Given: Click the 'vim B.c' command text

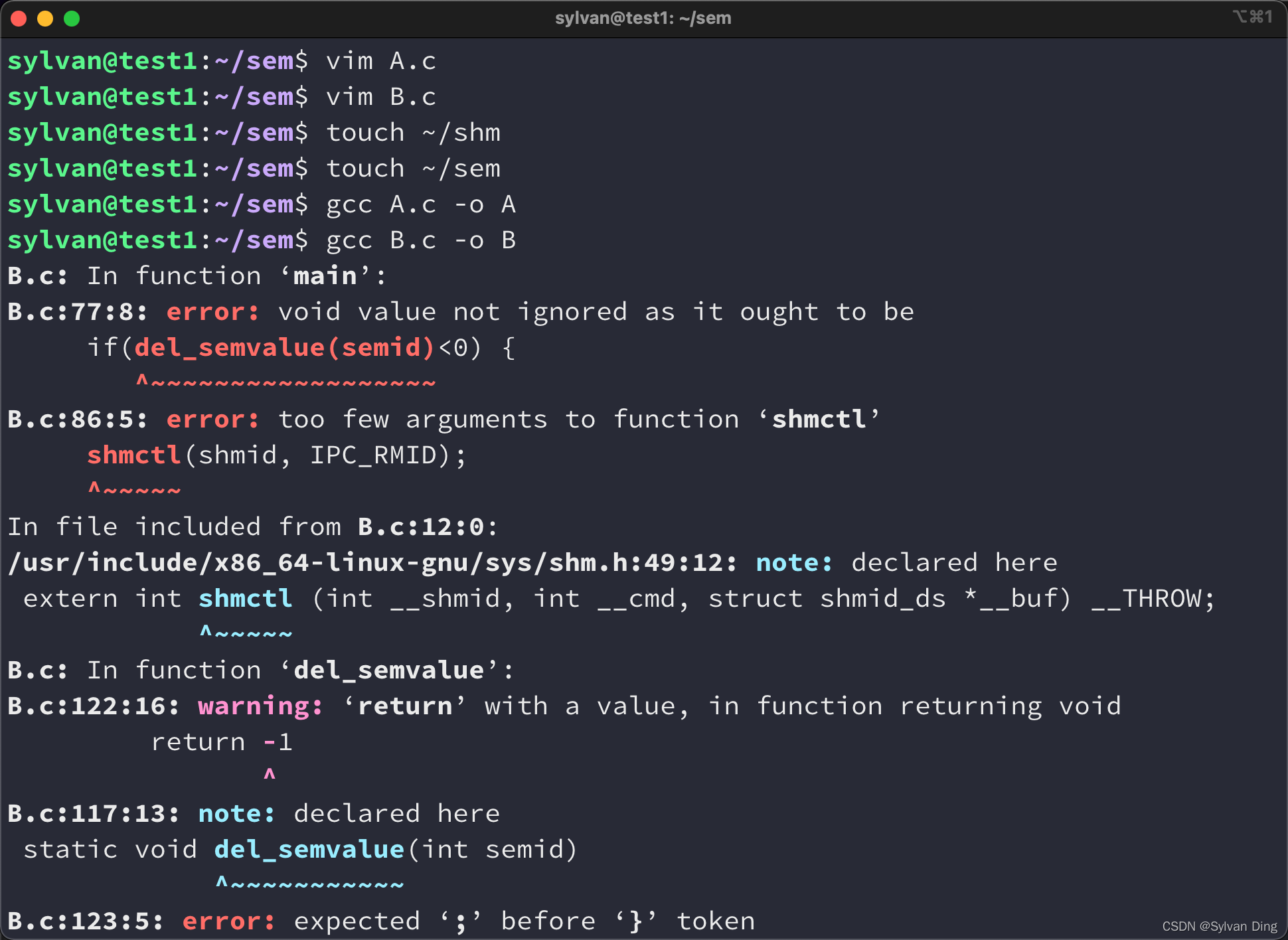Looking at the screenshot, I should 381,97.
